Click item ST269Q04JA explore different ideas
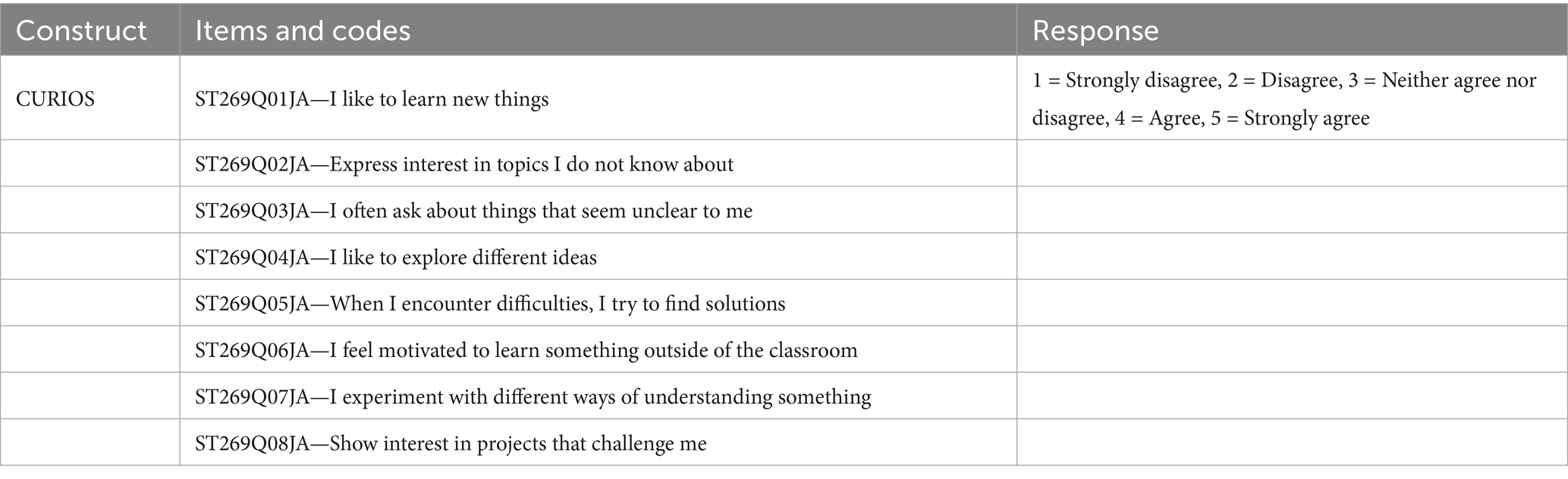The height and width of the screenshot is (479, 1568). (395, 257)
